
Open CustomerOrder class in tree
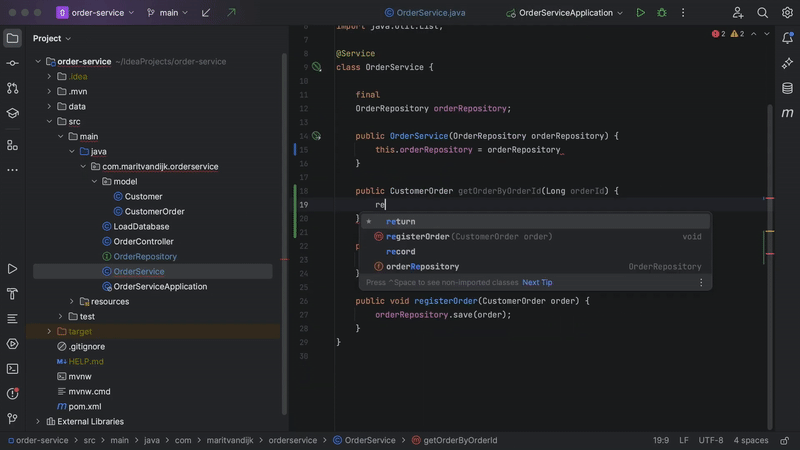(x=154, y=211)
